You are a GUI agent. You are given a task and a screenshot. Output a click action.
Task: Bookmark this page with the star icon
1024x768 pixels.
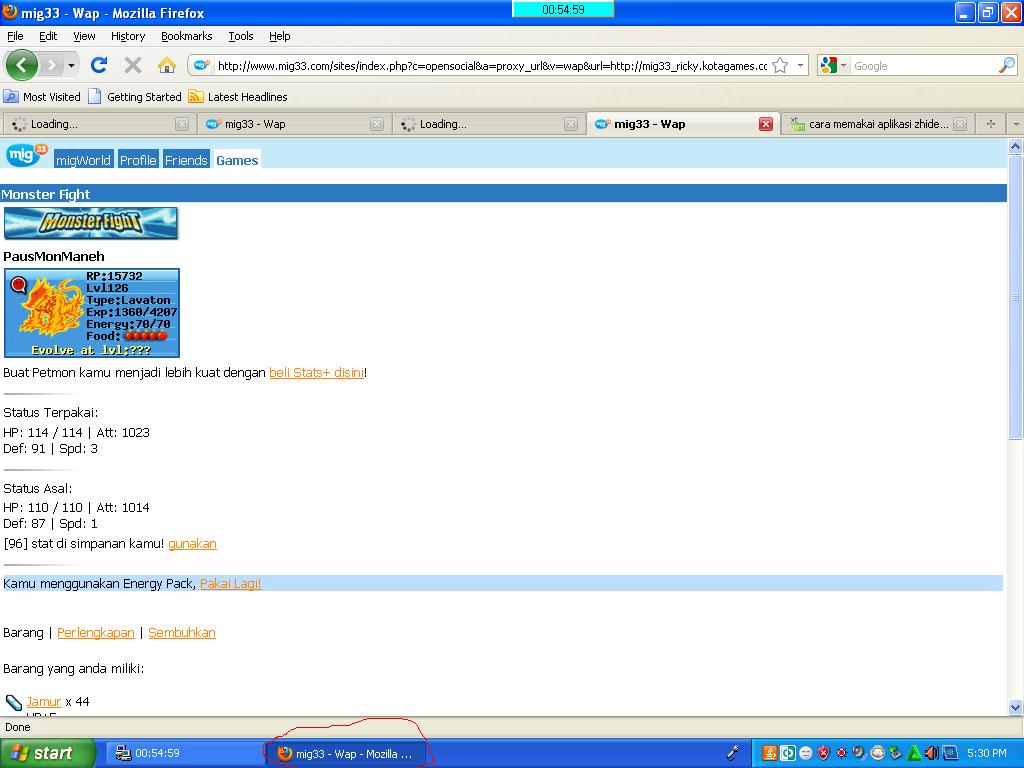pos(780,65)
